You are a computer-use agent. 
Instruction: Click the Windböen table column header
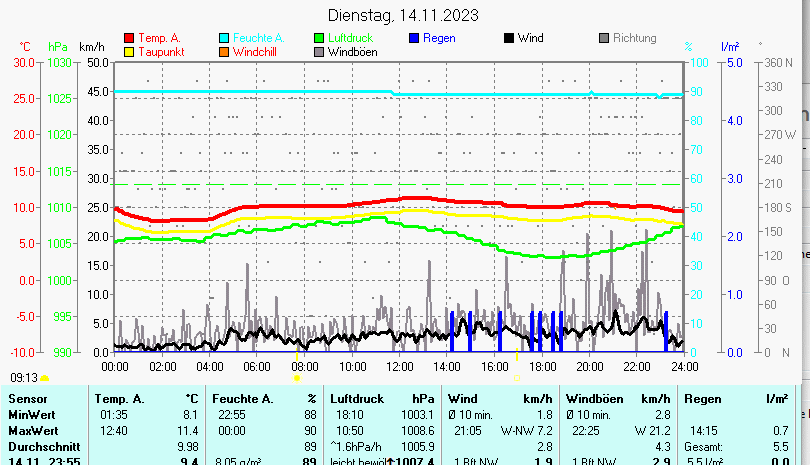pyautogui.click(x=595, y=399)
